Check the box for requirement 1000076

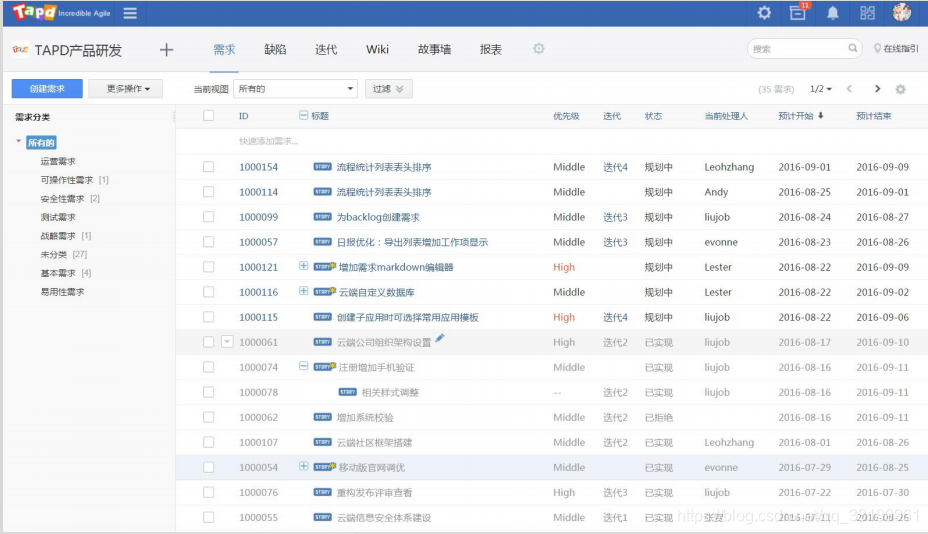point(208,492)
